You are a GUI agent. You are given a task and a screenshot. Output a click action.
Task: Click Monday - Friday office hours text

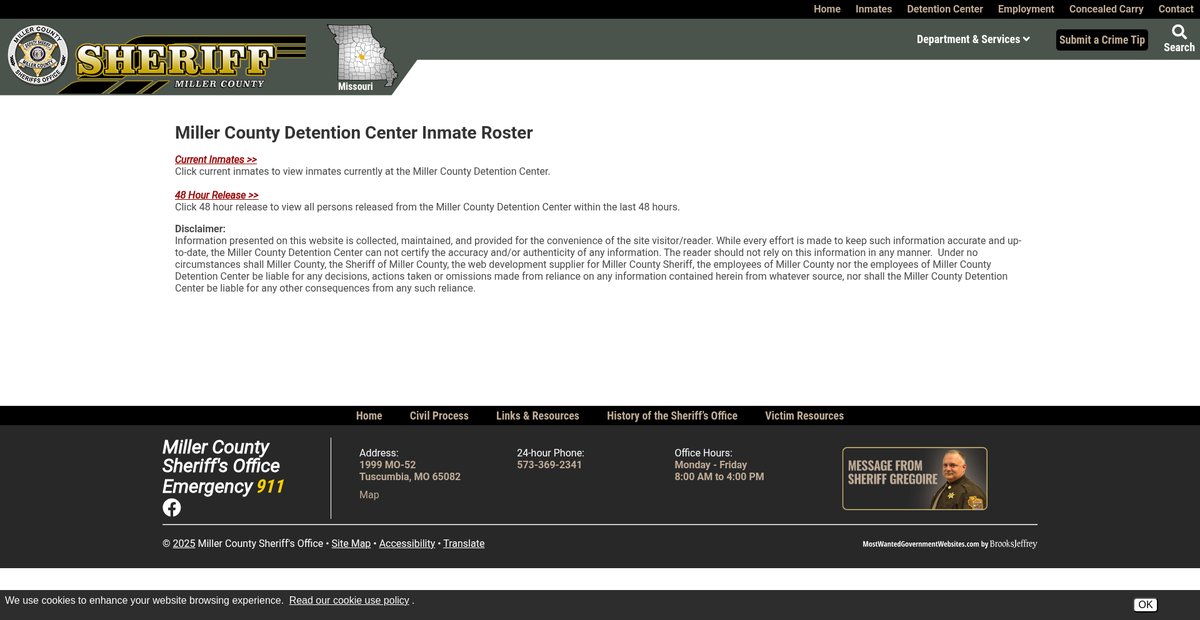point(711,465)
